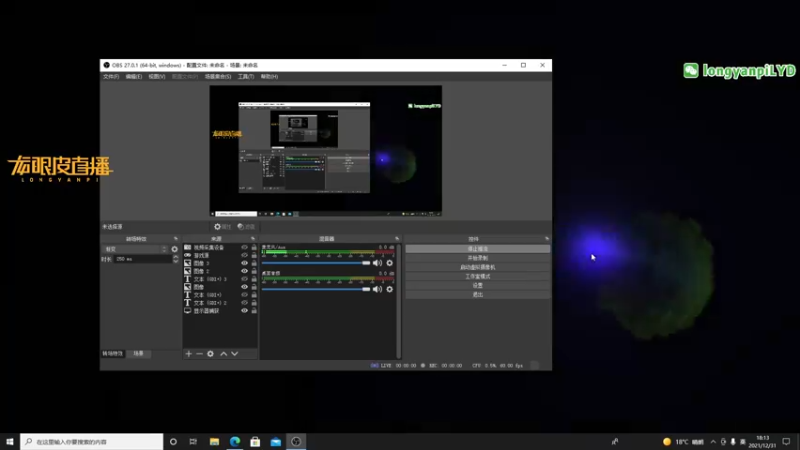Image resolution: width=800 pixels, height=450 pixels.
Task: Open the 文件(F) menu
Action: 111,77
